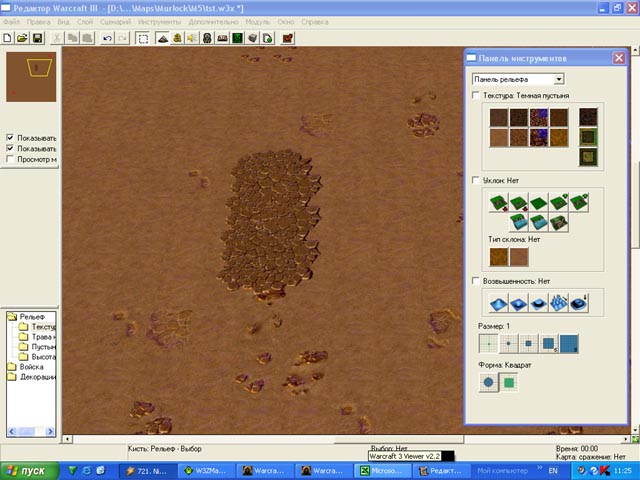Click the Open map folder icon

(x=22, y=38)
